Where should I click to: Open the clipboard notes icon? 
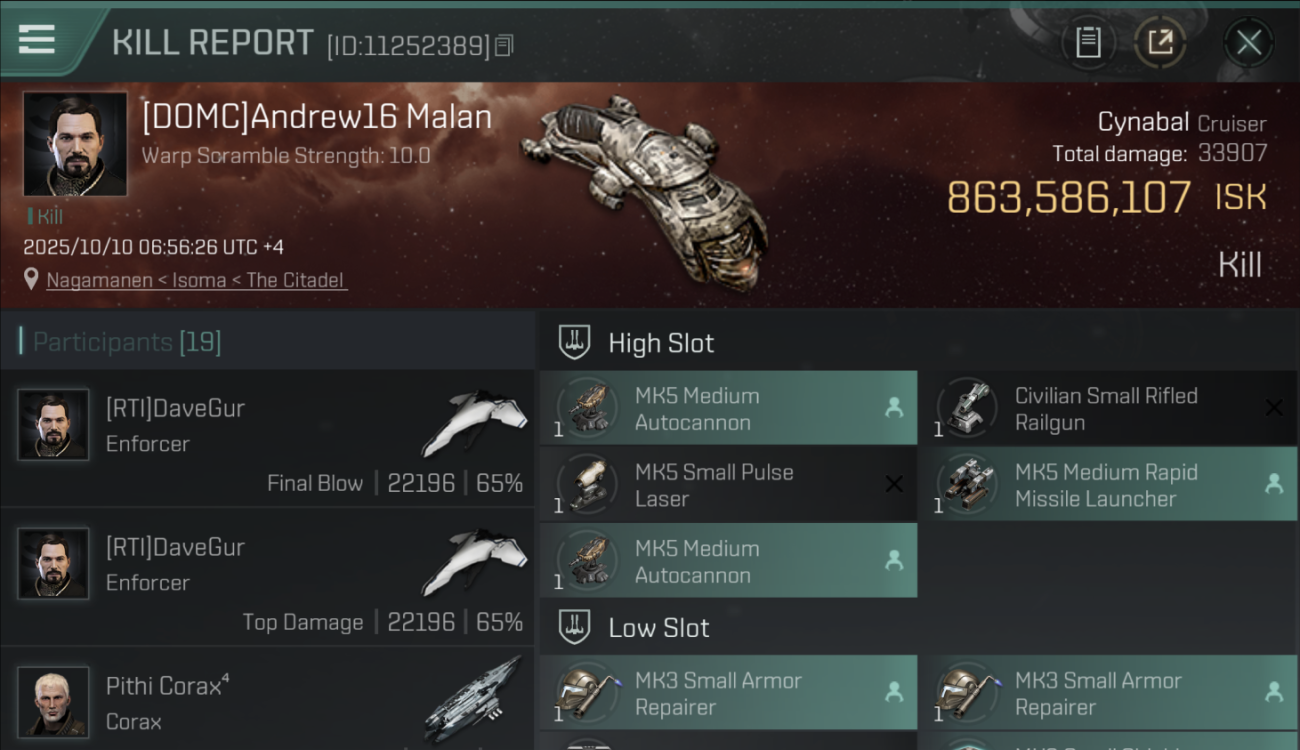coord(1088,42)
